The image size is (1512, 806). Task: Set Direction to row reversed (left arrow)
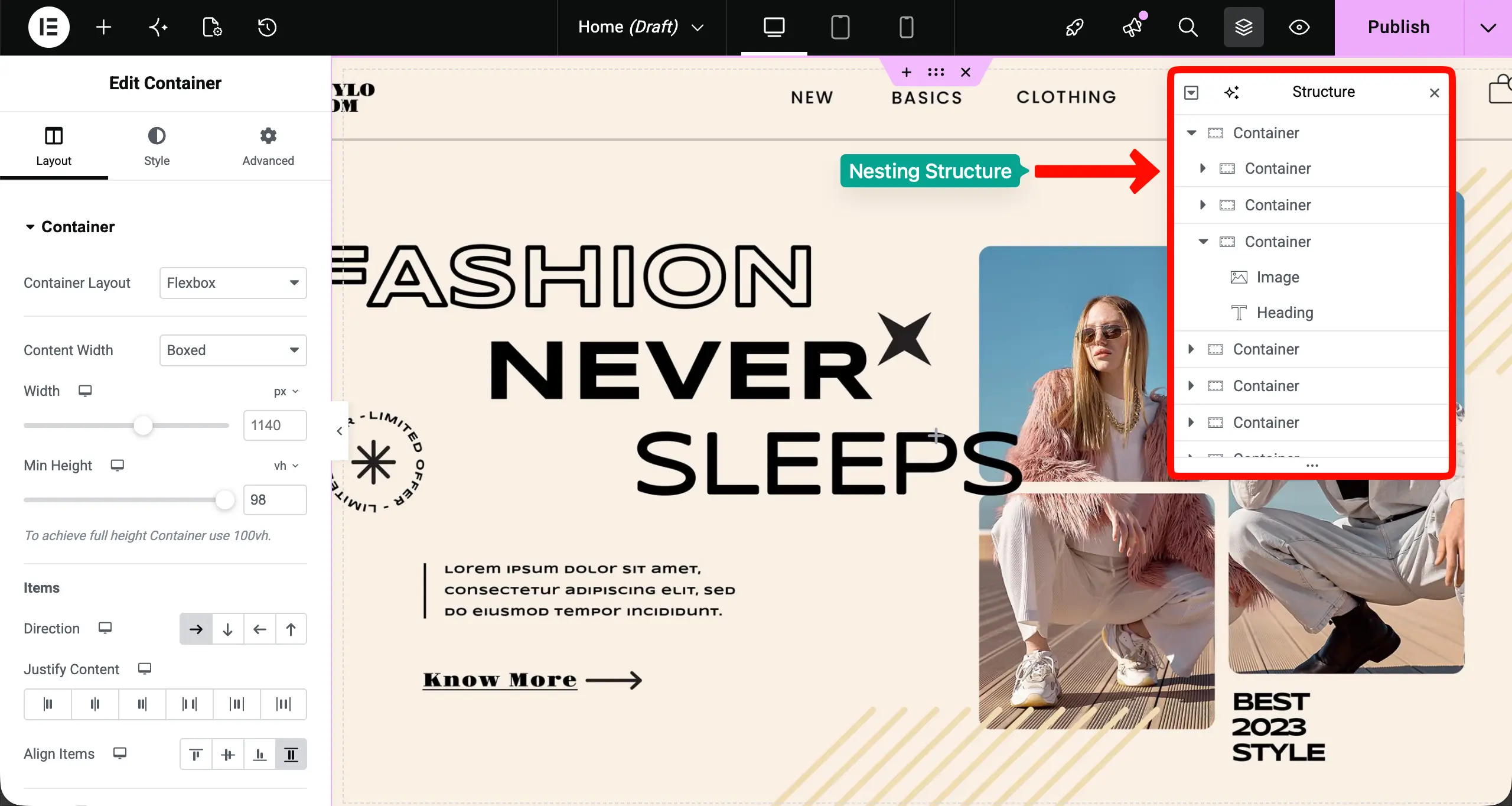pyautogui.click(x=259, y=629)
